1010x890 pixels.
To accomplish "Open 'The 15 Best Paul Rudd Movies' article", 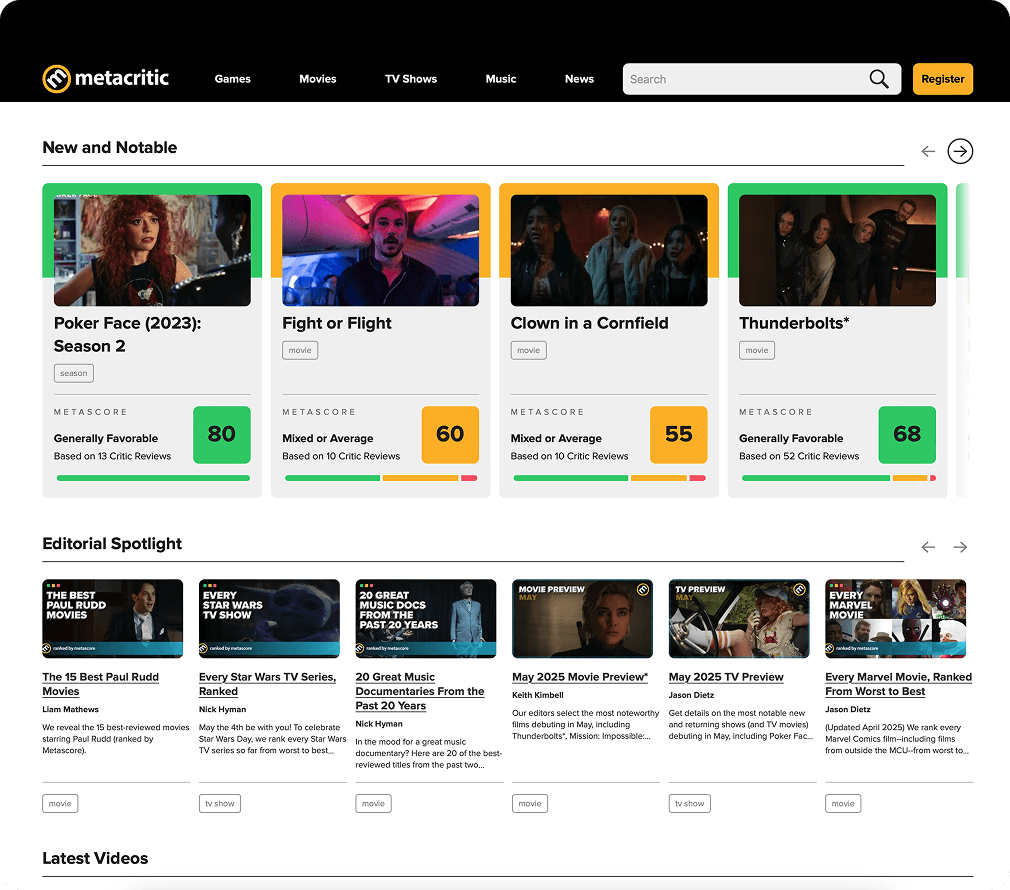I will [100, 684].
